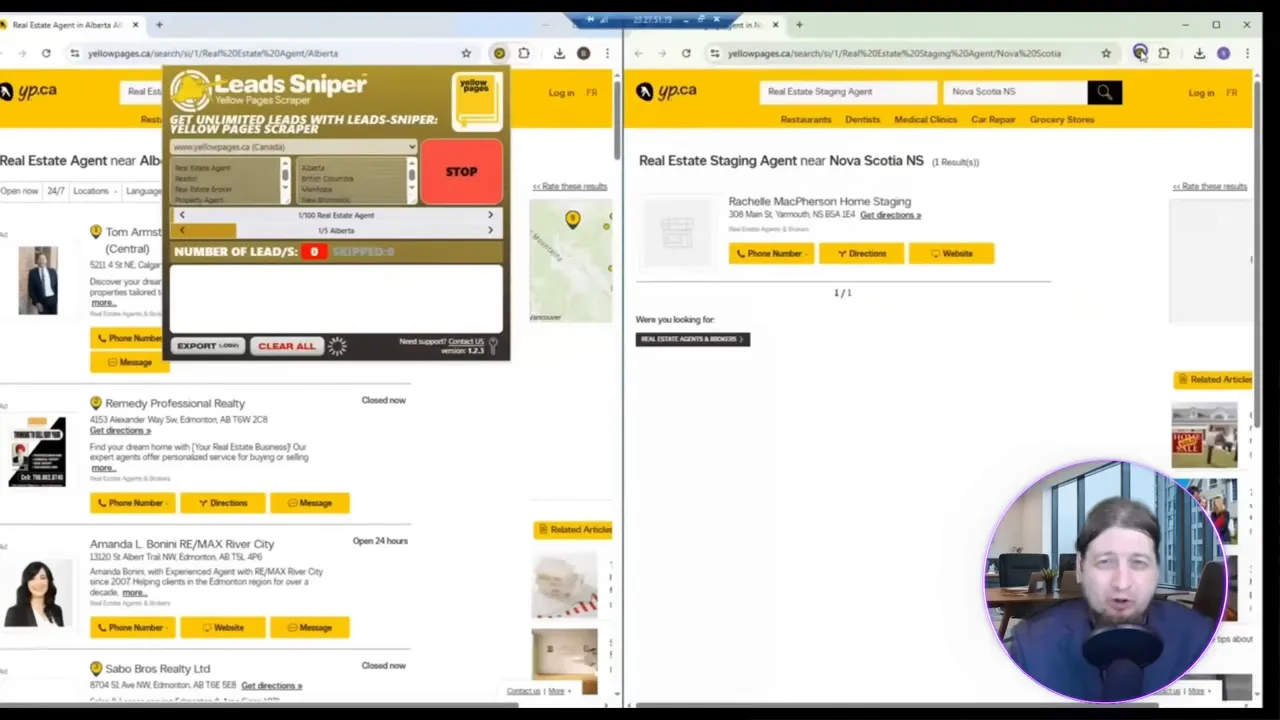Click the Leads Sniper crosshair logo
The image size is (1280, 720).
point(189,91)
